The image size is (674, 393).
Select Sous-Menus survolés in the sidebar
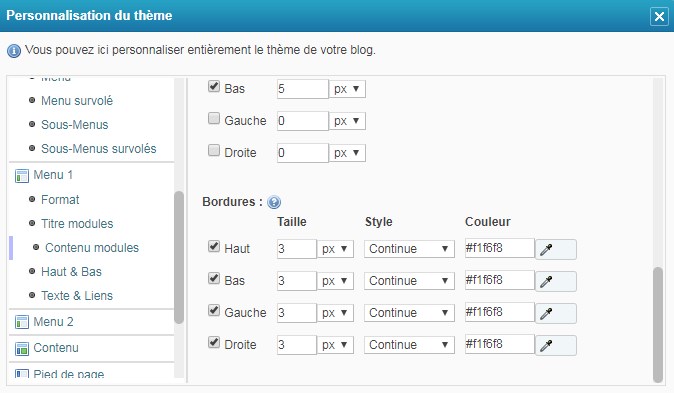98,149
